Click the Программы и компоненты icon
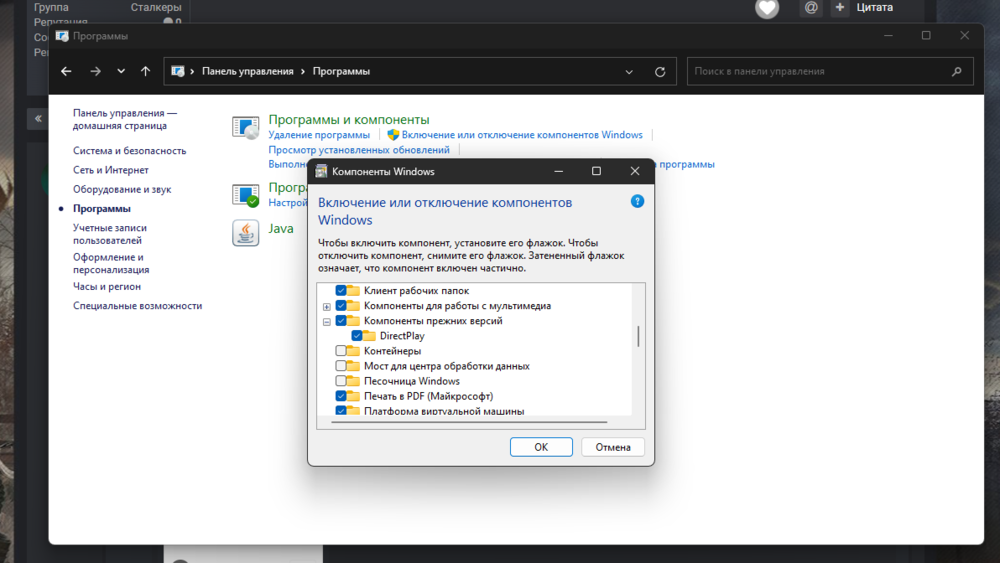 pyautogui.click(x=246, y=128)
